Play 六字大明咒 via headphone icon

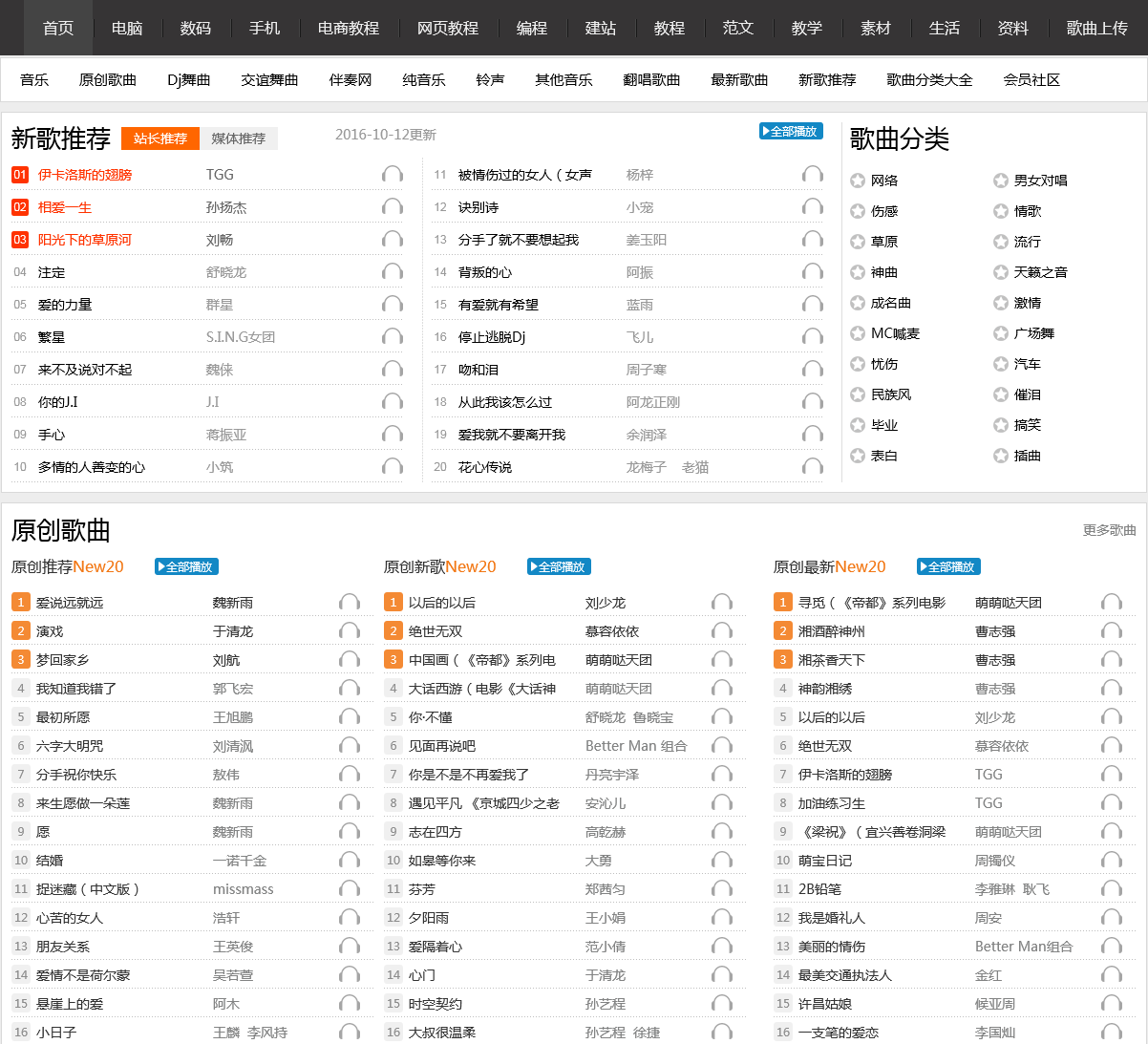[x=350, y=745]
